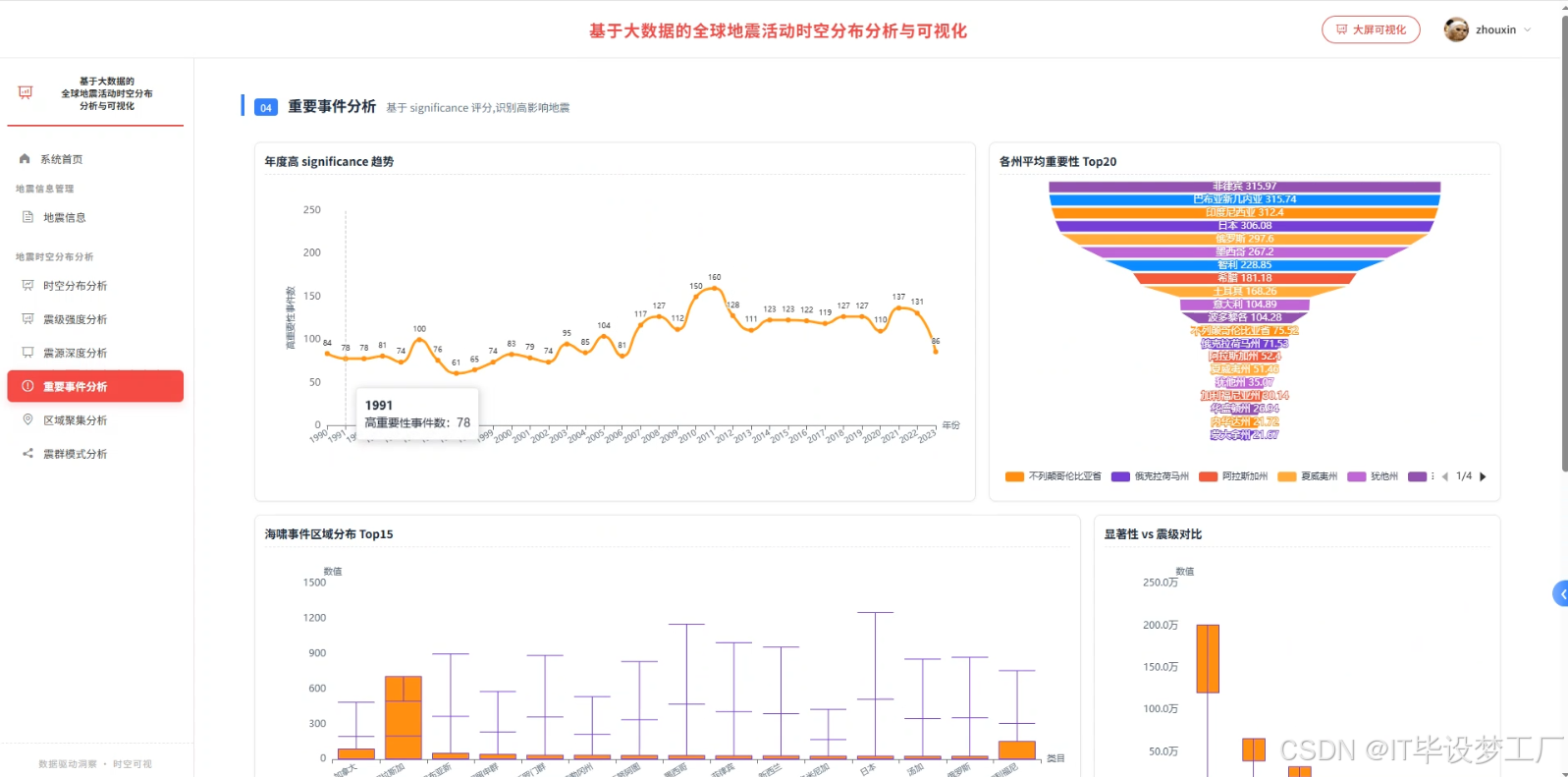Select the 希腊 181.18 funnel segment

[x=1244, y=278]
